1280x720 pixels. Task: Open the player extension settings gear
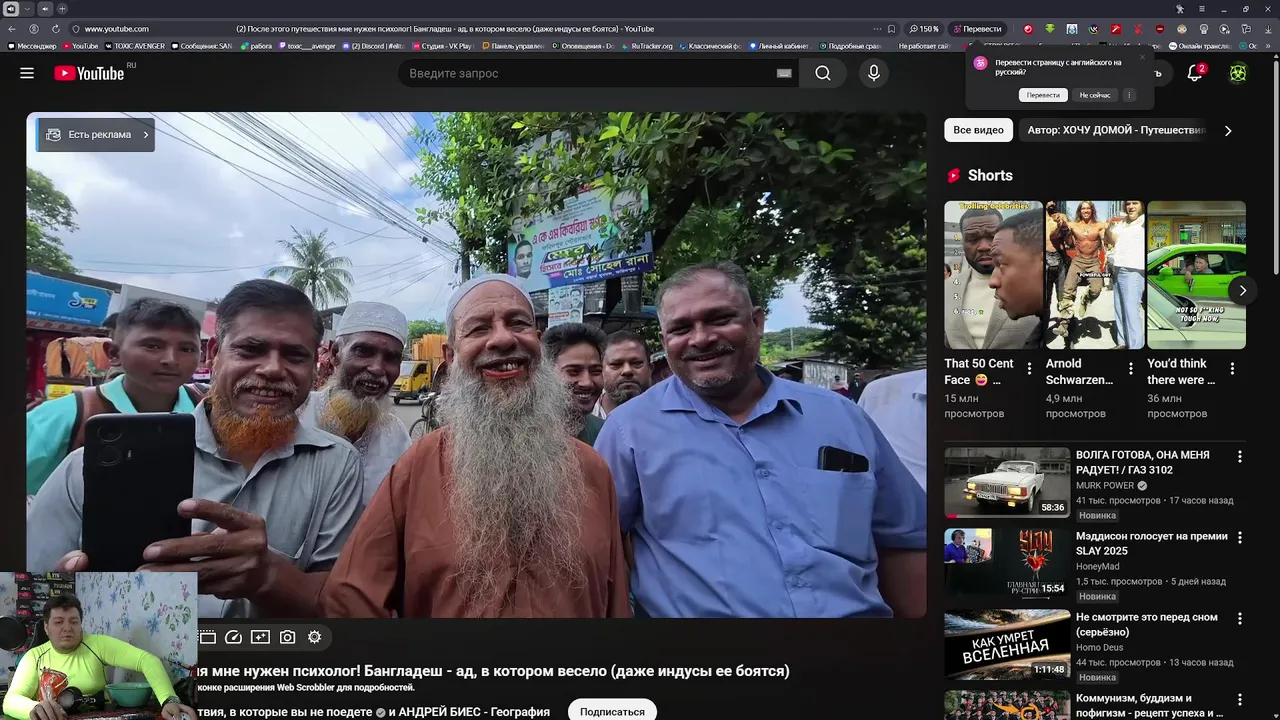(314, 637)
